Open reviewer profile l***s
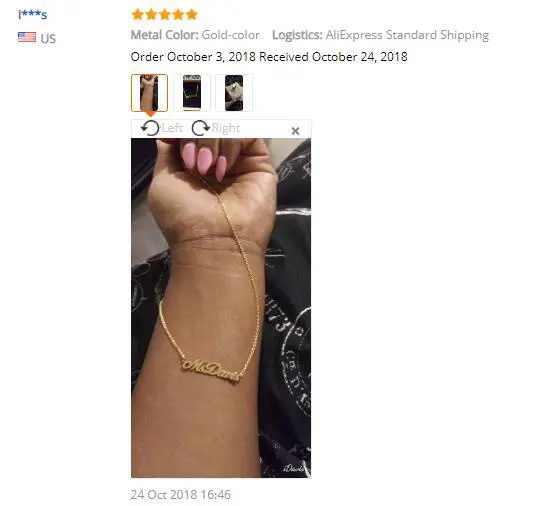This screenshot has height=506, width=557. (x=33, y=15)
